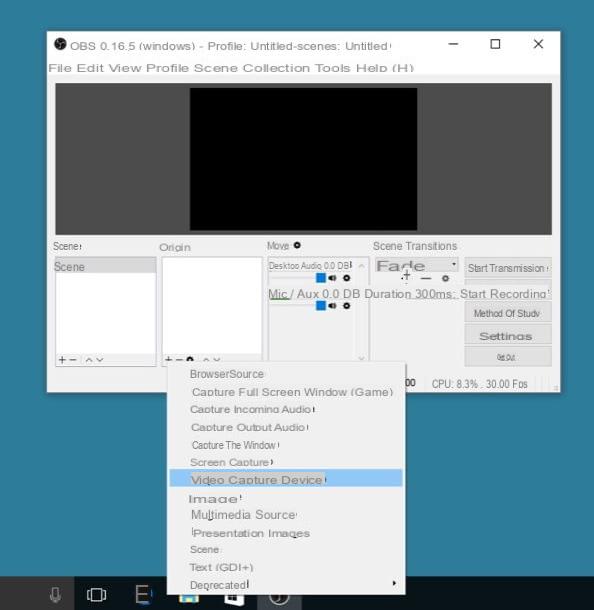Click the OBS logo in the title bar
Image resolution: width=594 pixels, height=610 pixels.
coord(60,44)
